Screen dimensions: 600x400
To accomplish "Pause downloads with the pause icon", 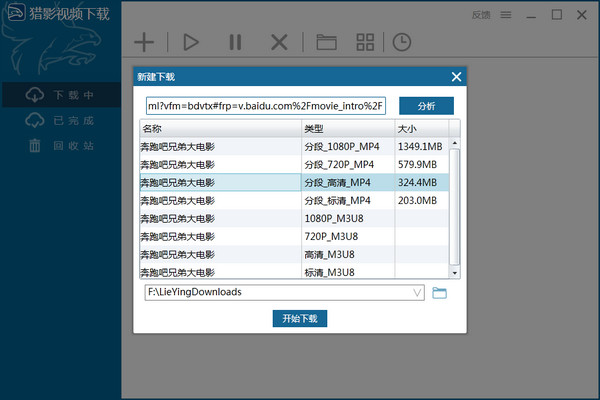I will [x=235, y=42].
